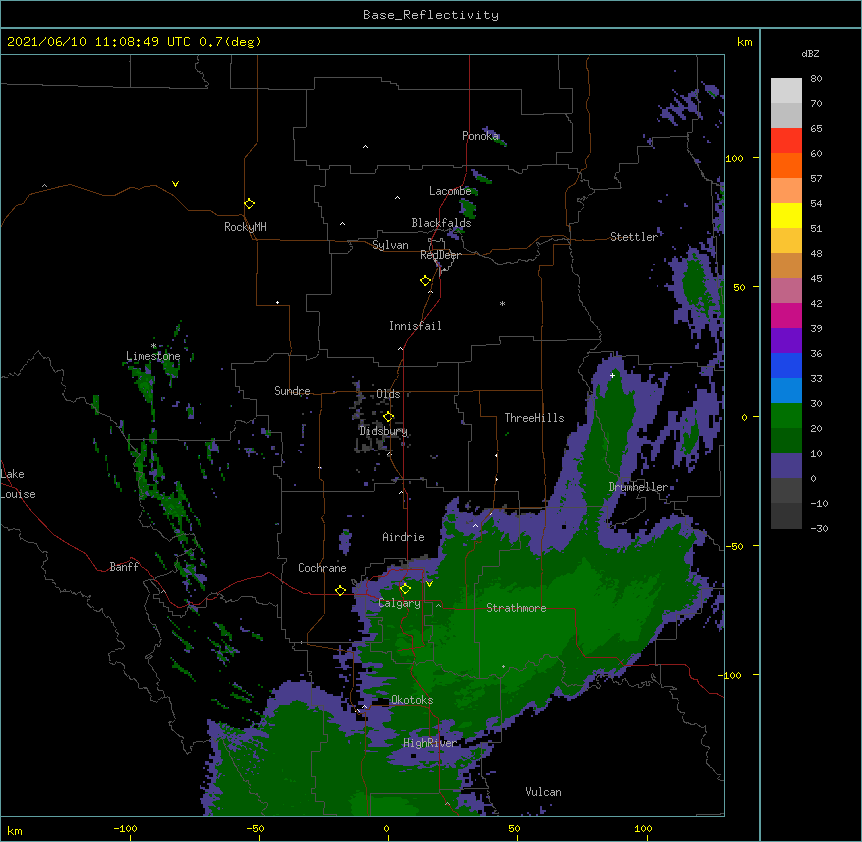Click the km unit label at bottom left

[15, 831]
